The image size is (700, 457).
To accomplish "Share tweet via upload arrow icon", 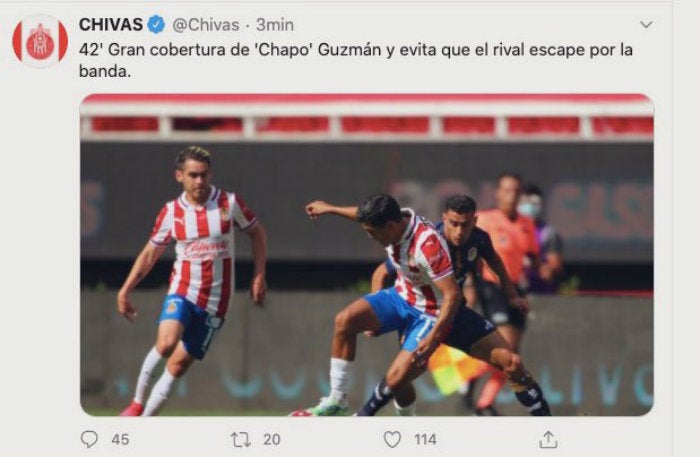I will [x=548, y=440].
